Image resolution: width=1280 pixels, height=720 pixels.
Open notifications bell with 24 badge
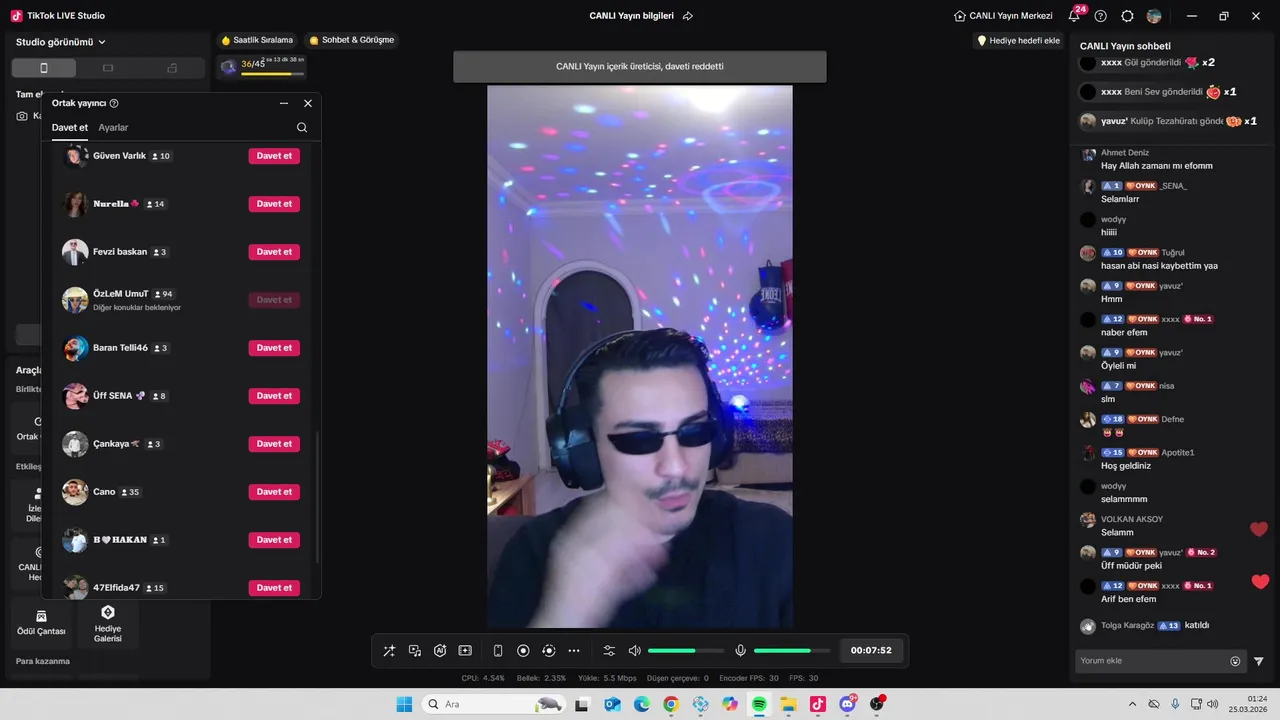click(x=1074, y=16)
